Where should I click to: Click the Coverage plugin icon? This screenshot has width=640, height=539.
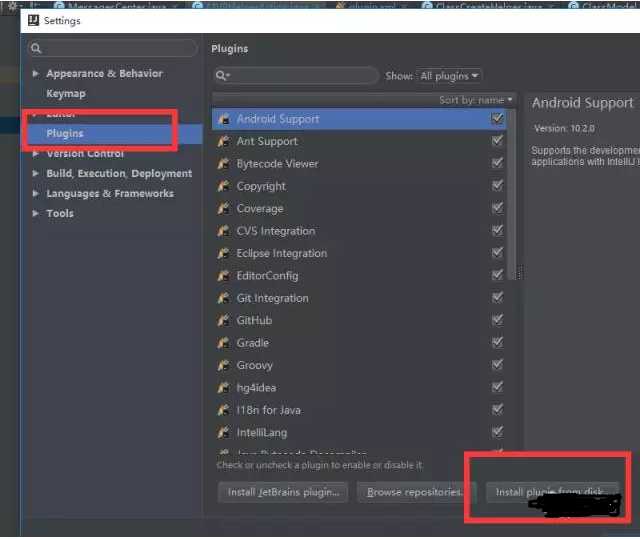[x=224, y=209]
